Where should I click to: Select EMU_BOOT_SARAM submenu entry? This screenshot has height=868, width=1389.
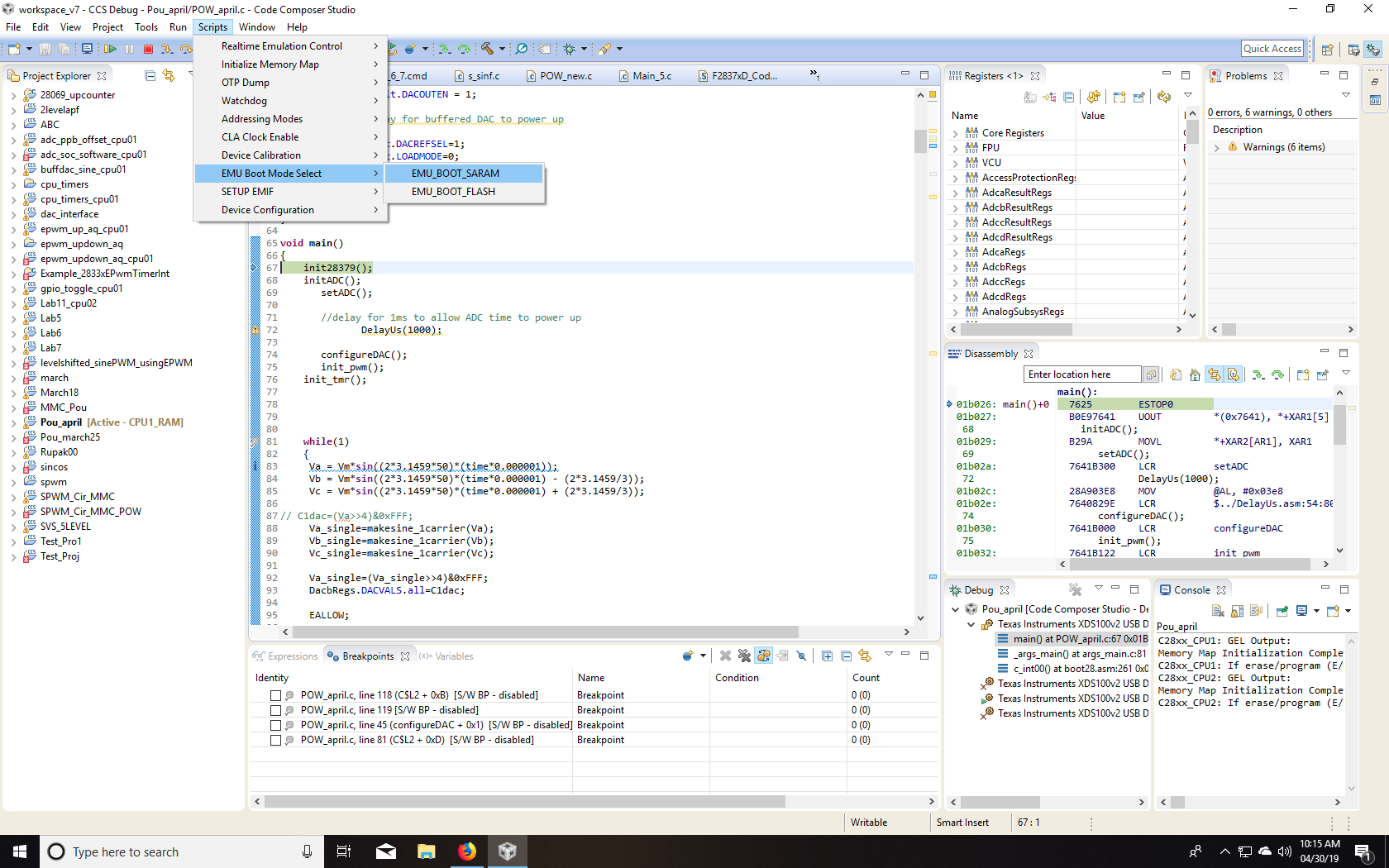pos(462,174)
